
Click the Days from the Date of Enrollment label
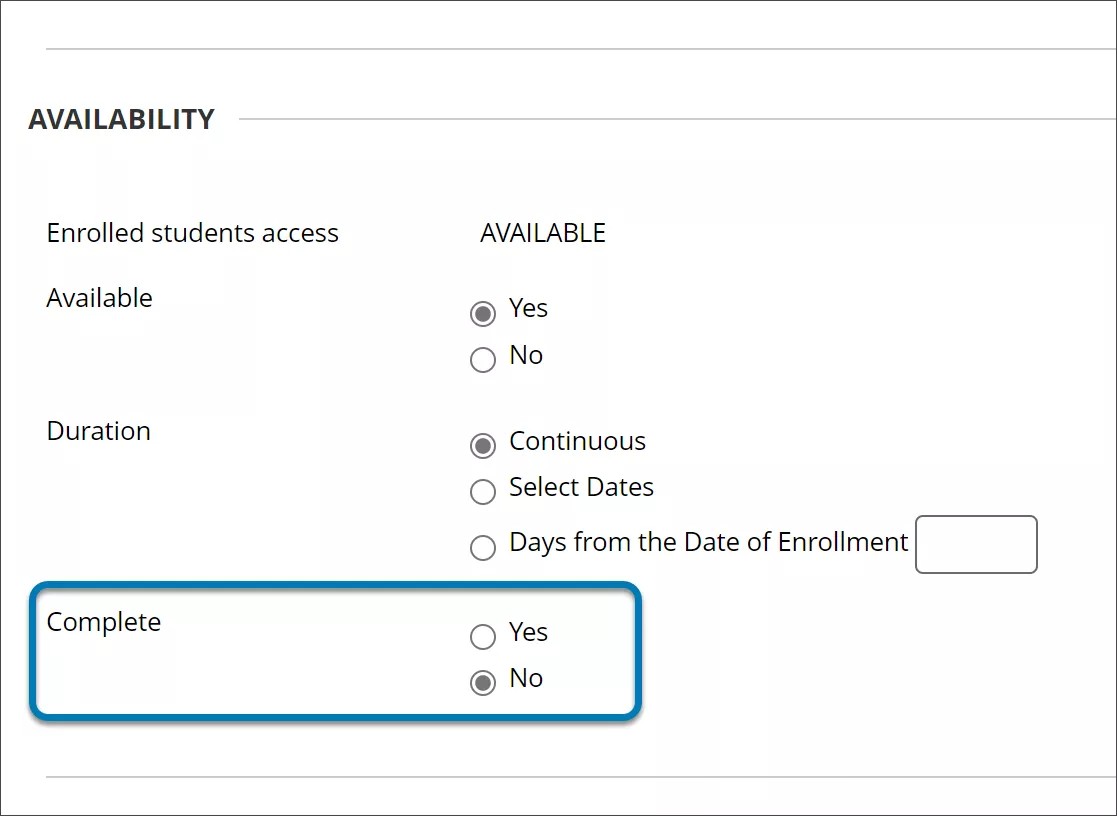click(x=707, y=542)
